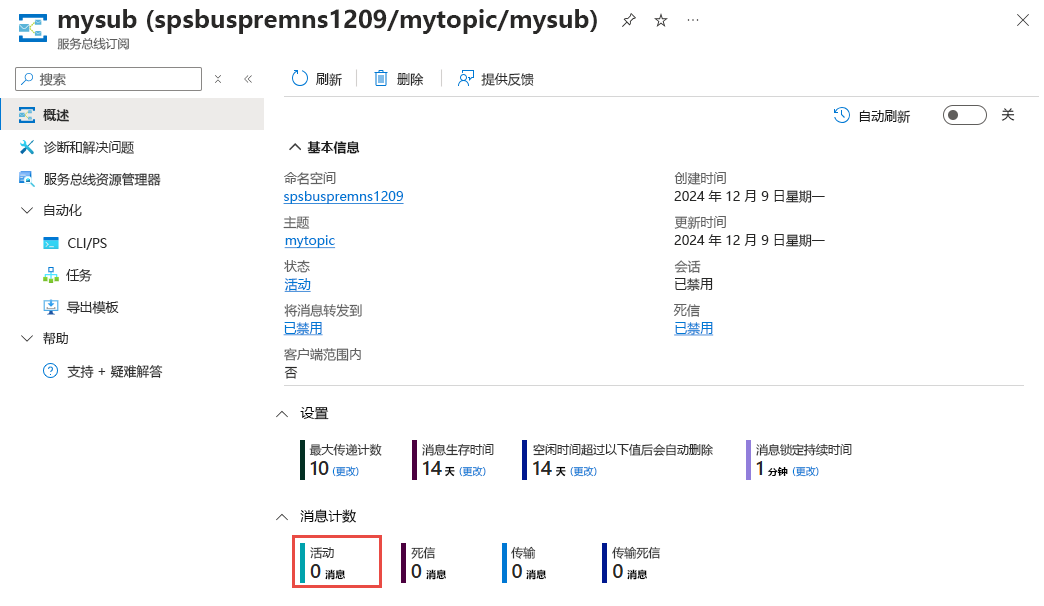Toggle the 自动刷新 switch on
The width and height of the screenshot is (1044, 606).
click(x=964, y=115)
